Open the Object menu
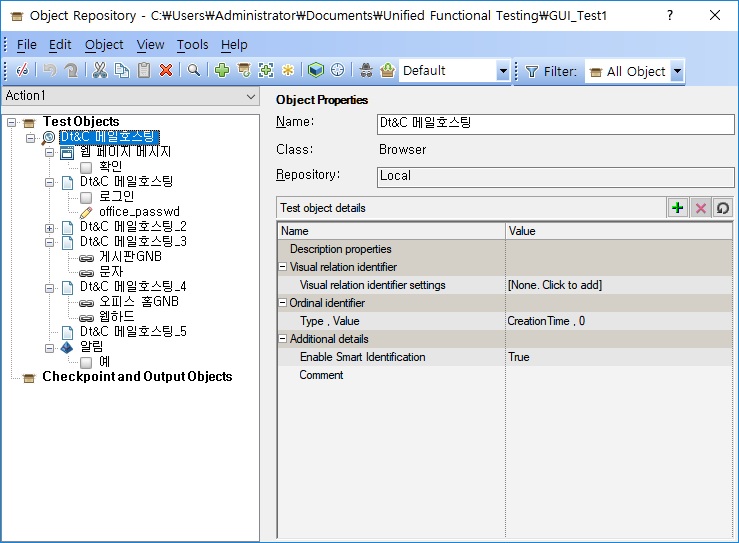The height and width of the screenshot is (543, 739). pos(104,45)
